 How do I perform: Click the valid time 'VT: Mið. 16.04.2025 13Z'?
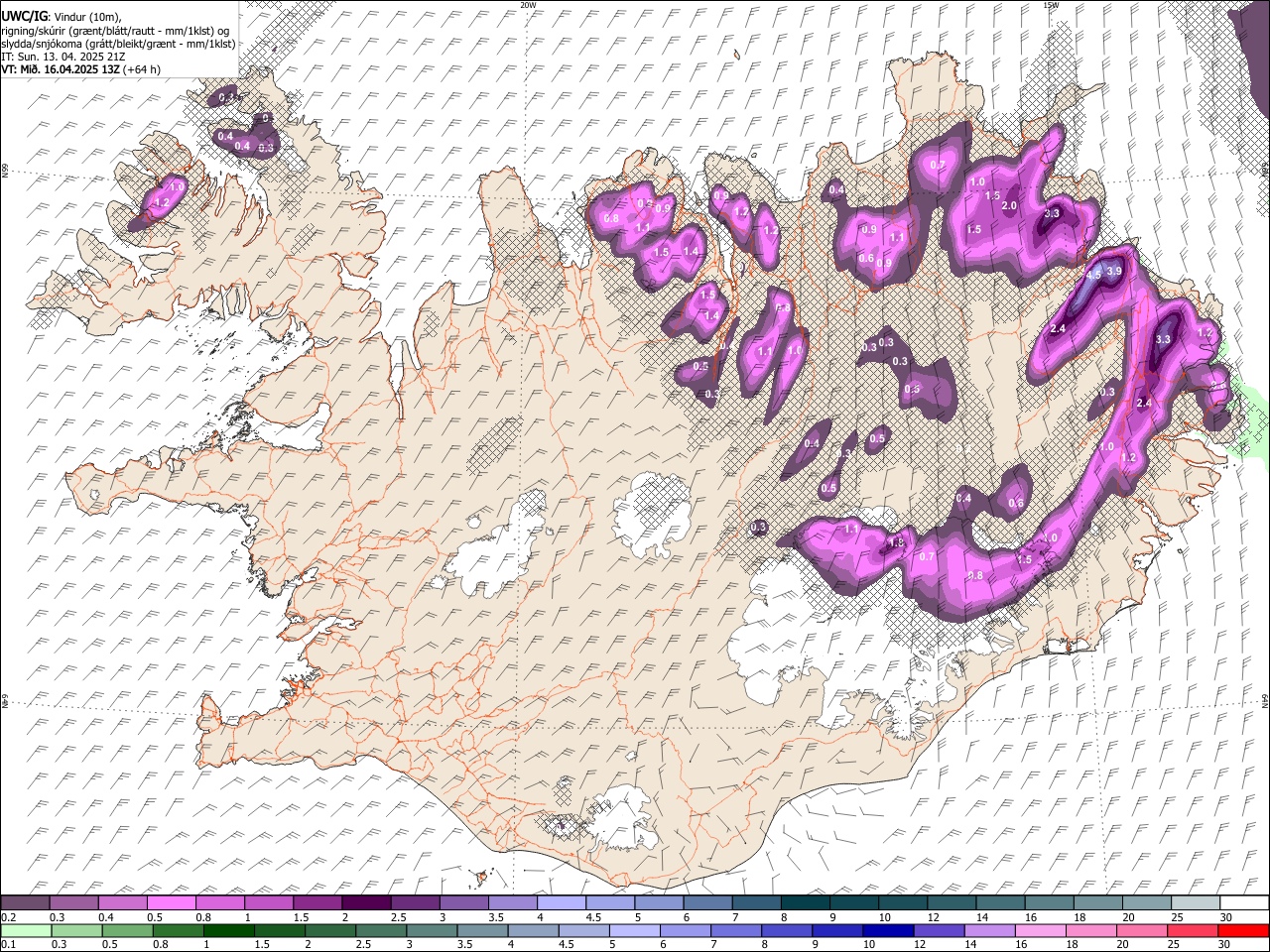pyautogui.click(x=62, y=69)
